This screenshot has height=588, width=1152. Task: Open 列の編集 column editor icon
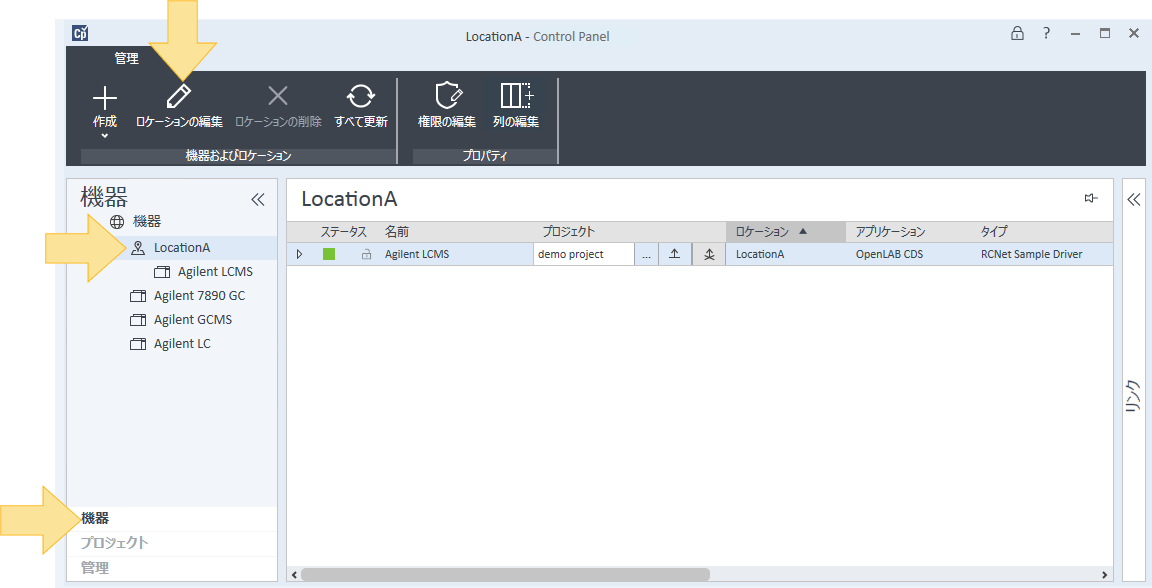[x=515, y=97]
